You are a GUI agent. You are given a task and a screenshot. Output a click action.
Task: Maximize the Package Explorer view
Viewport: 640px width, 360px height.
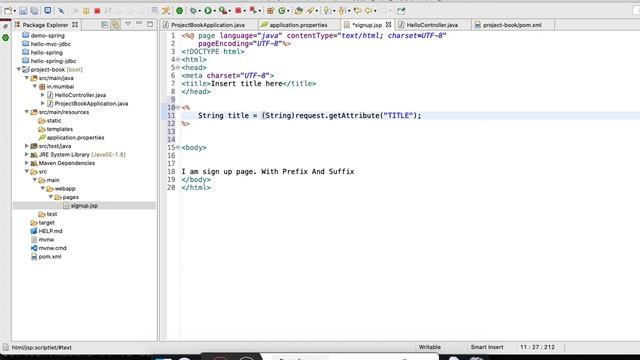150,24
